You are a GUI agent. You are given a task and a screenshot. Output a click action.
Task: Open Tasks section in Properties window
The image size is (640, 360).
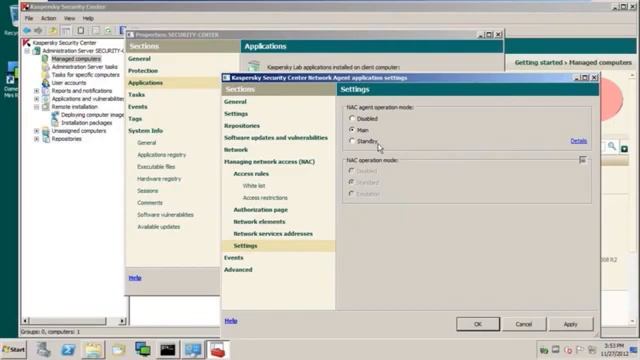[136, 95]
